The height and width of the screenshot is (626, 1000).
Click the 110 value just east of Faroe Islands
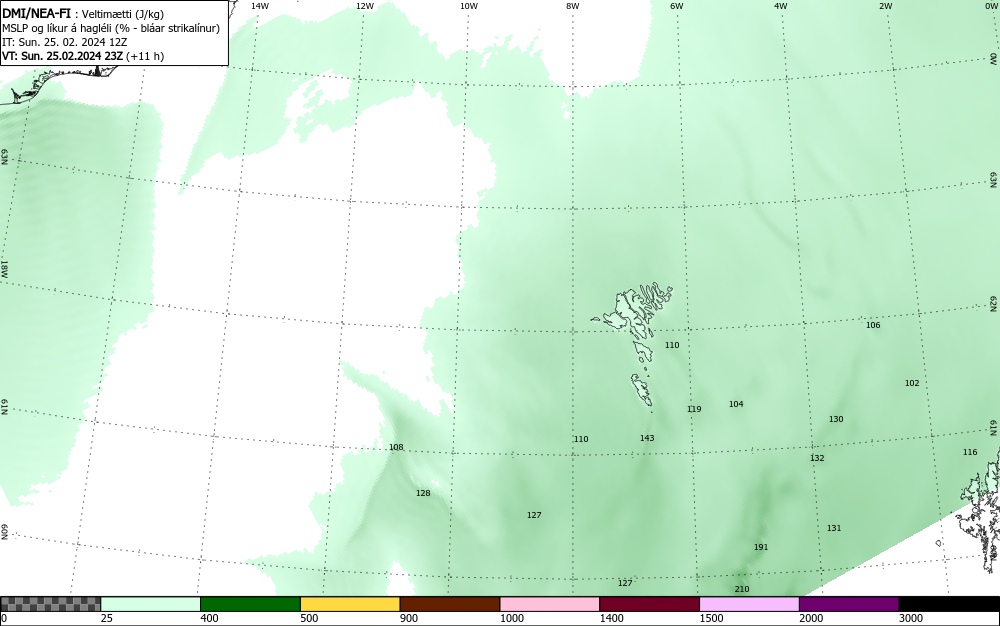pyautogui.click(x=672, y=345)
